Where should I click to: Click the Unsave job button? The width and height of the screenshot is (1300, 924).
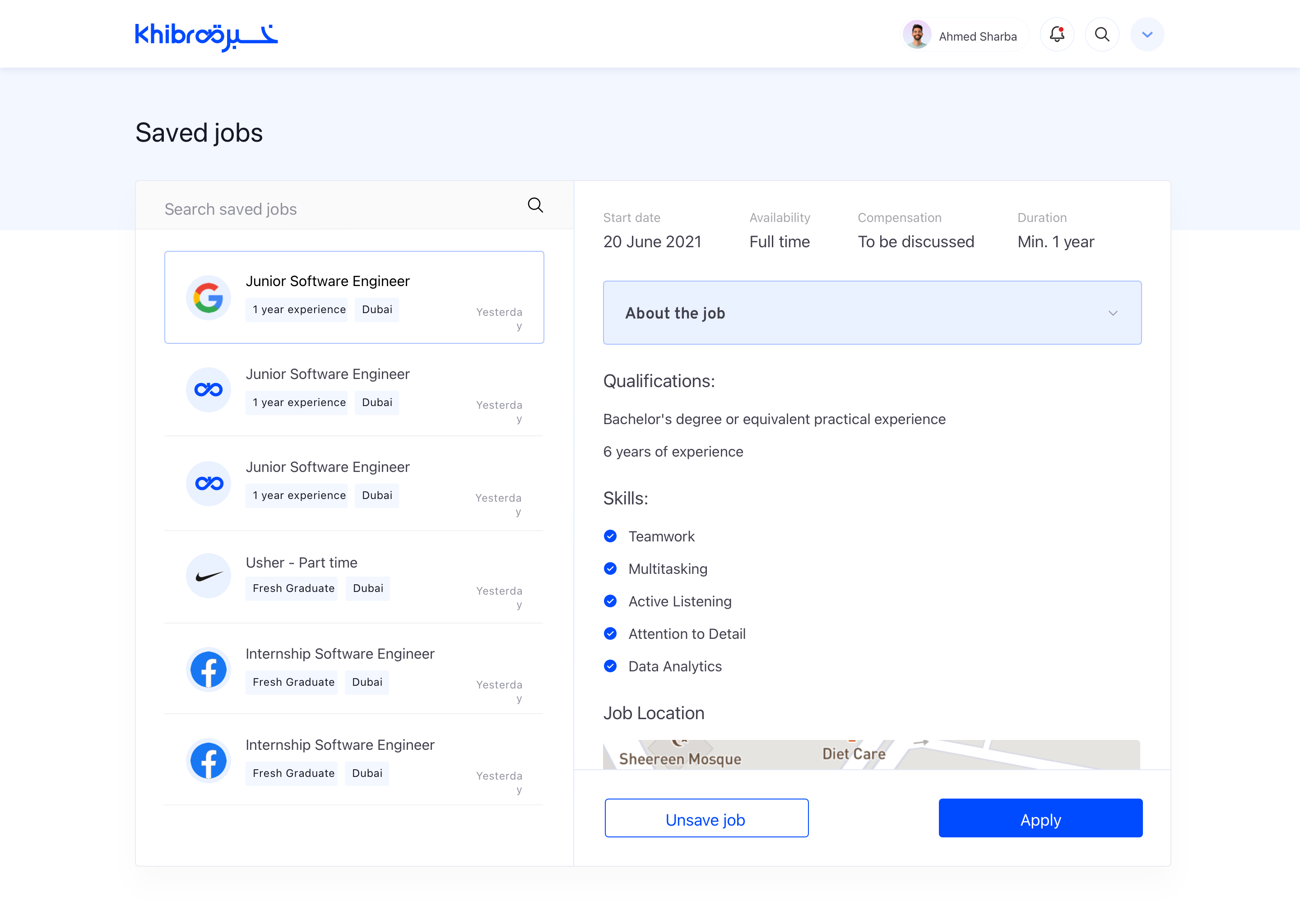click(x=706, y=819)
